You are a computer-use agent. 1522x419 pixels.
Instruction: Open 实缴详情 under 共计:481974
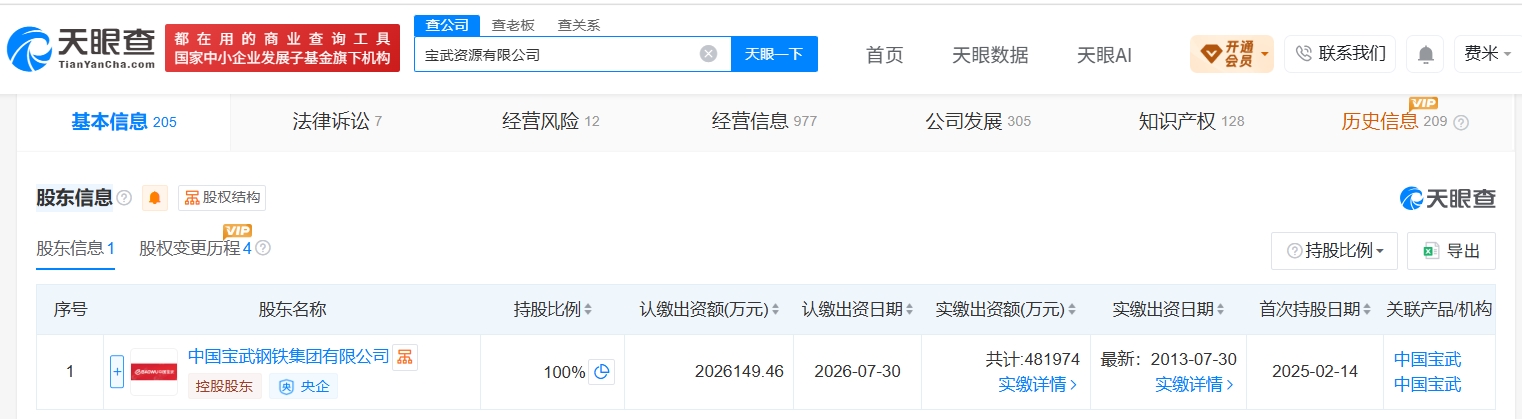(x=1038, y=384)
